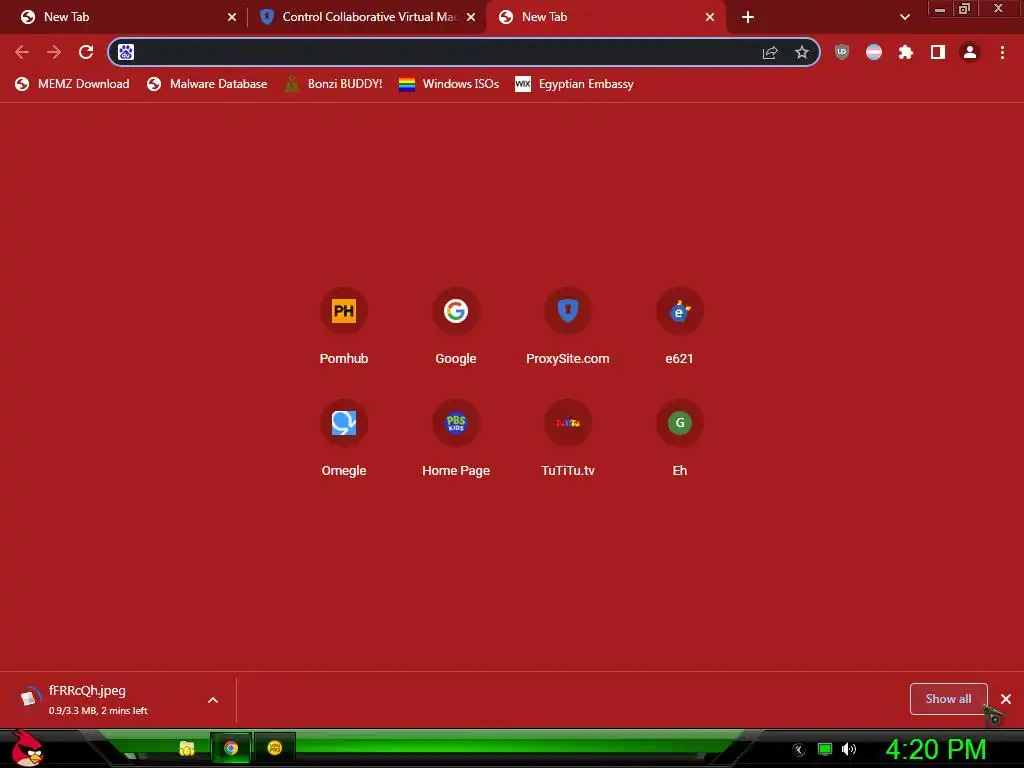1024x768 pixels.
Task: Open a new tab with plus button
Action: 748,17
